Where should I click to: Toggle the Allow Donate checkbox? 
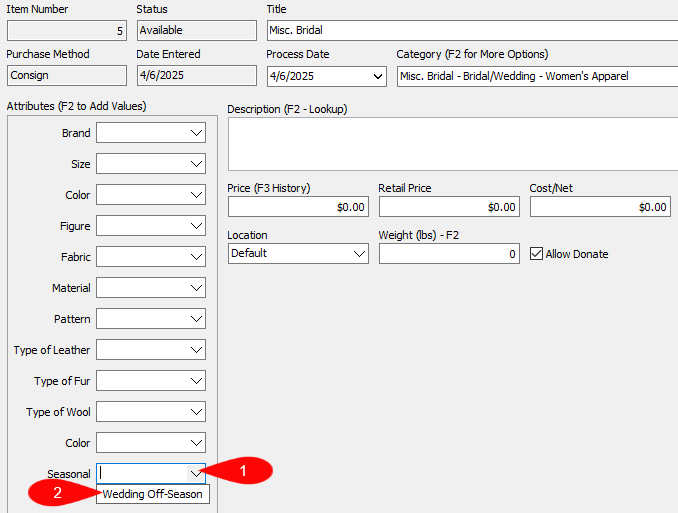point(536,253)
